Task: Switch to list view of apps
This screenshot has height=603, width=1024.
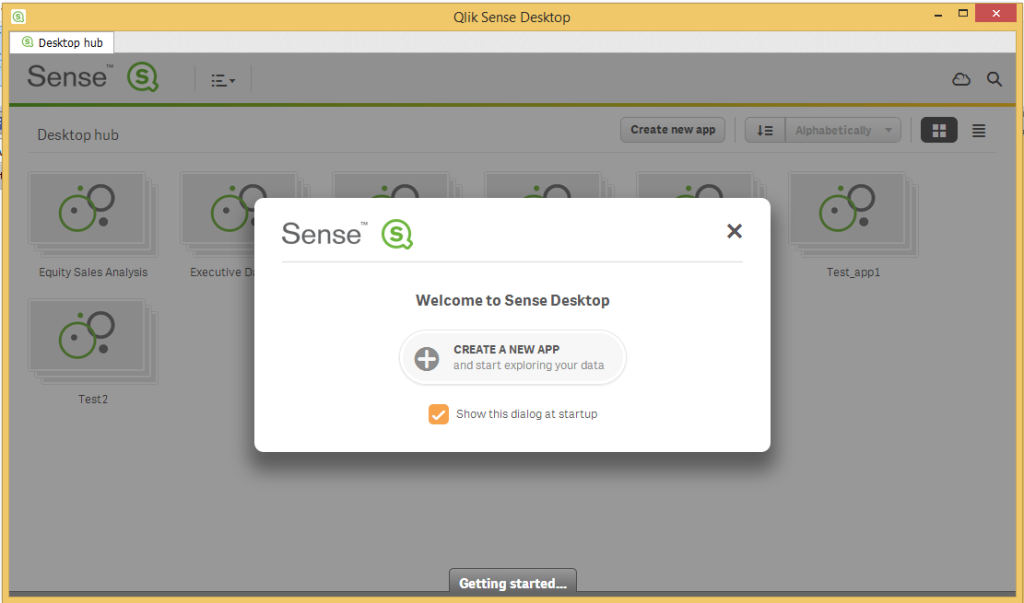Action: point(978,130)
